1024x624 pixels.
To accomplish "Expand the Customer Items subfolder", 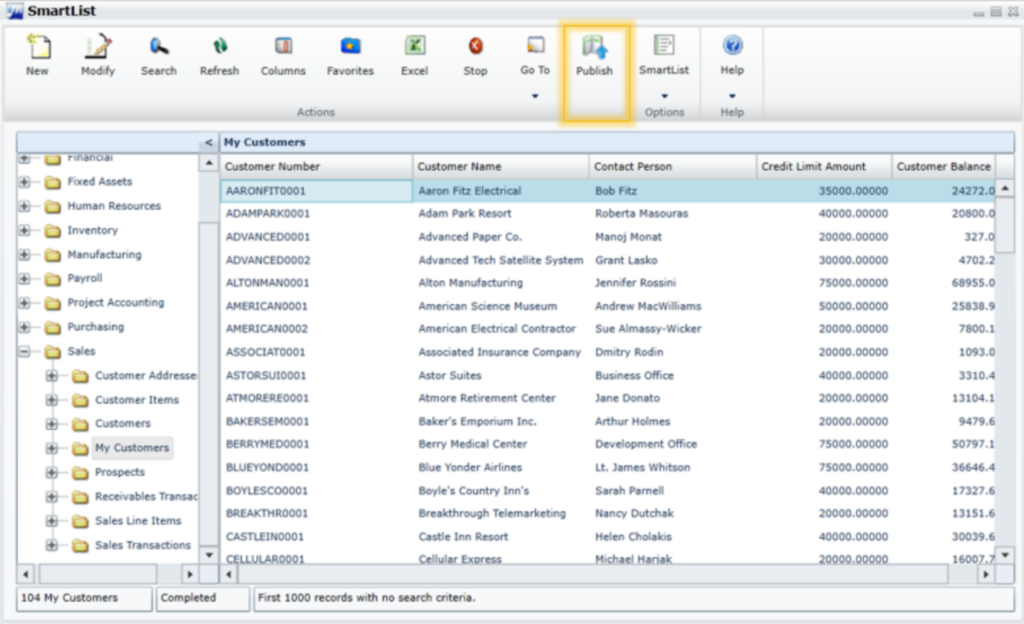I will pos(52,400).
